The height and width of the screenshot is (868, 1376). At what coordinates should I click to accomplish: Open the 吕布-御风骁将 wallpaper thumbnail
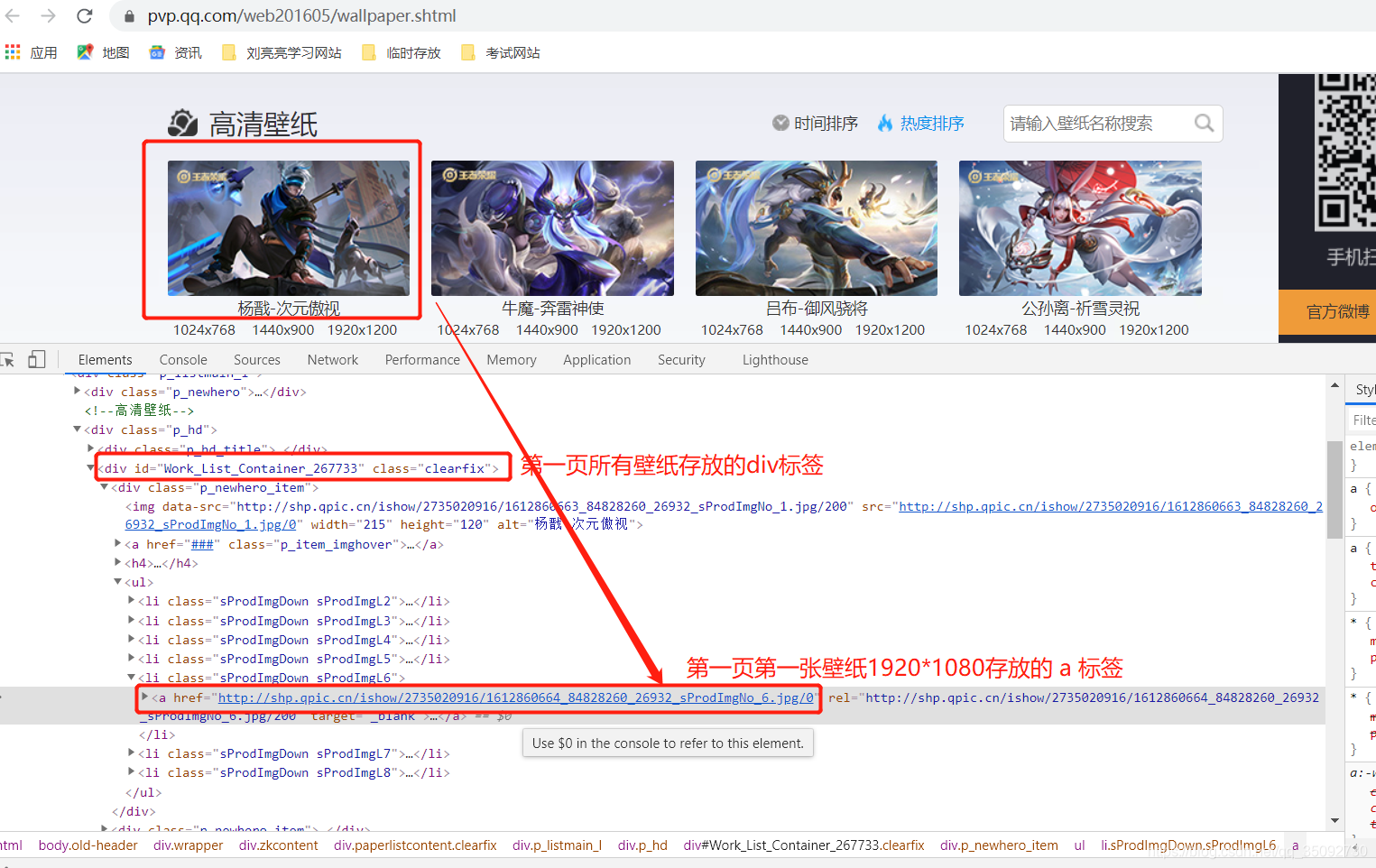[x=817, y=228]
